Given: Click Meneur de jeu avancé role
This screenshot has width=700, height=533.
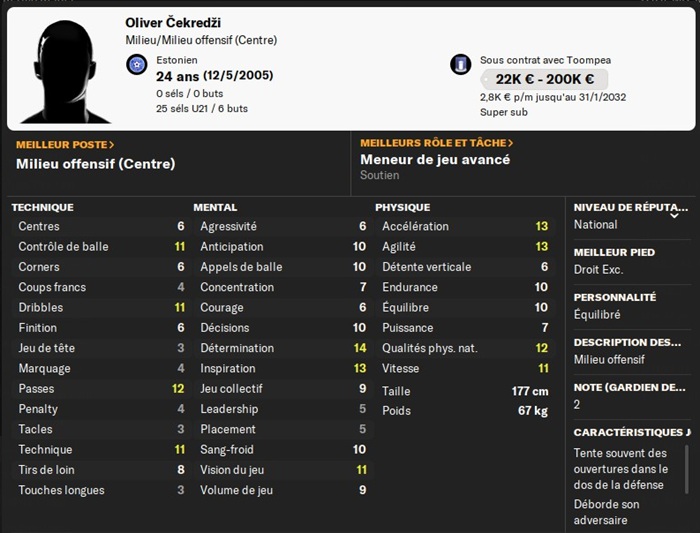Looking at the screenshot, I should 435,160.
